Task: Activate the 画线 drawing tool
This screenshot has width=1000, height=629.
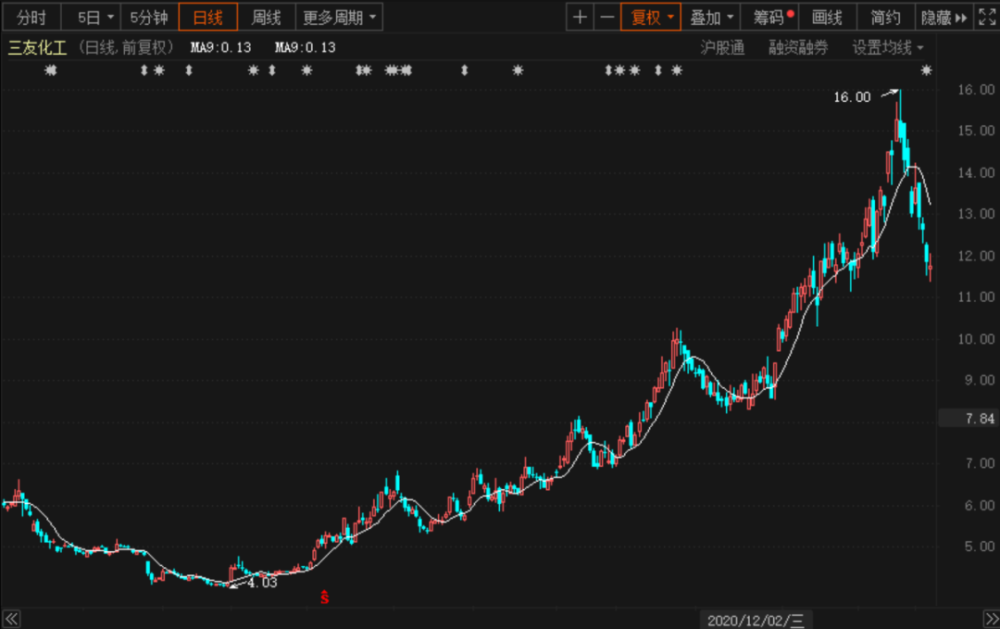Action: click(827, 17)
